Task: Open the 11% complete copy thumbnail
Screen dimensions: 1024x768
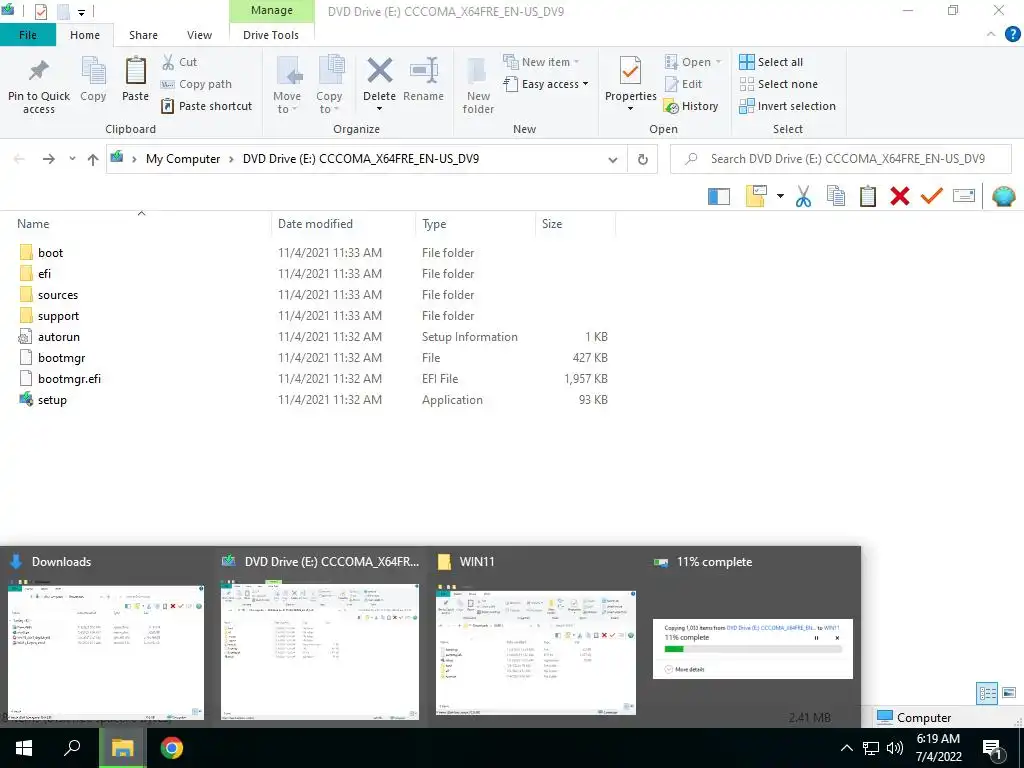Action: pyautogui.click(x=752, y=648)
